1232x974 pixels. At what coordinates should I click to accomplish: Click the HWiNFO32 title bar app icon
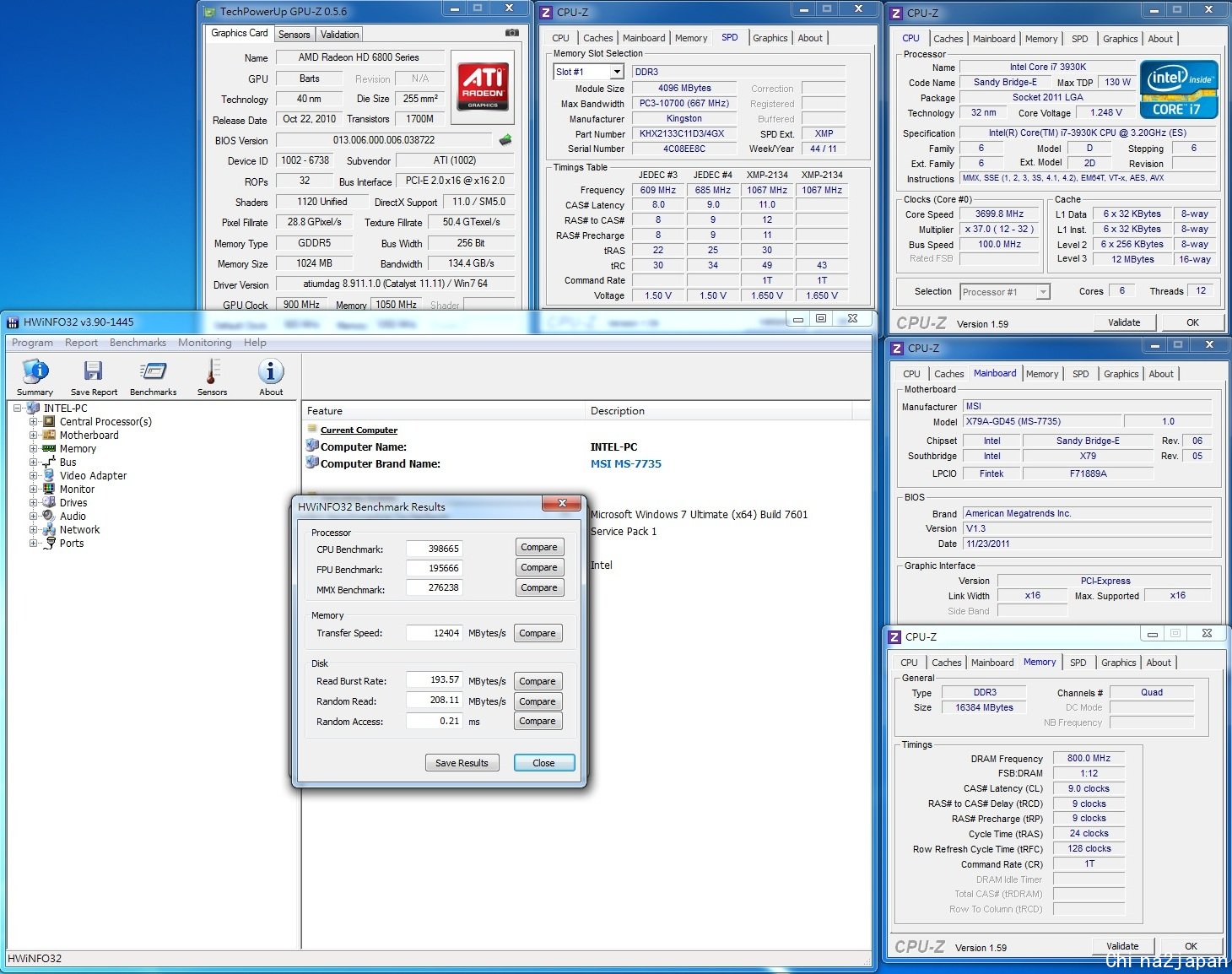13,322
